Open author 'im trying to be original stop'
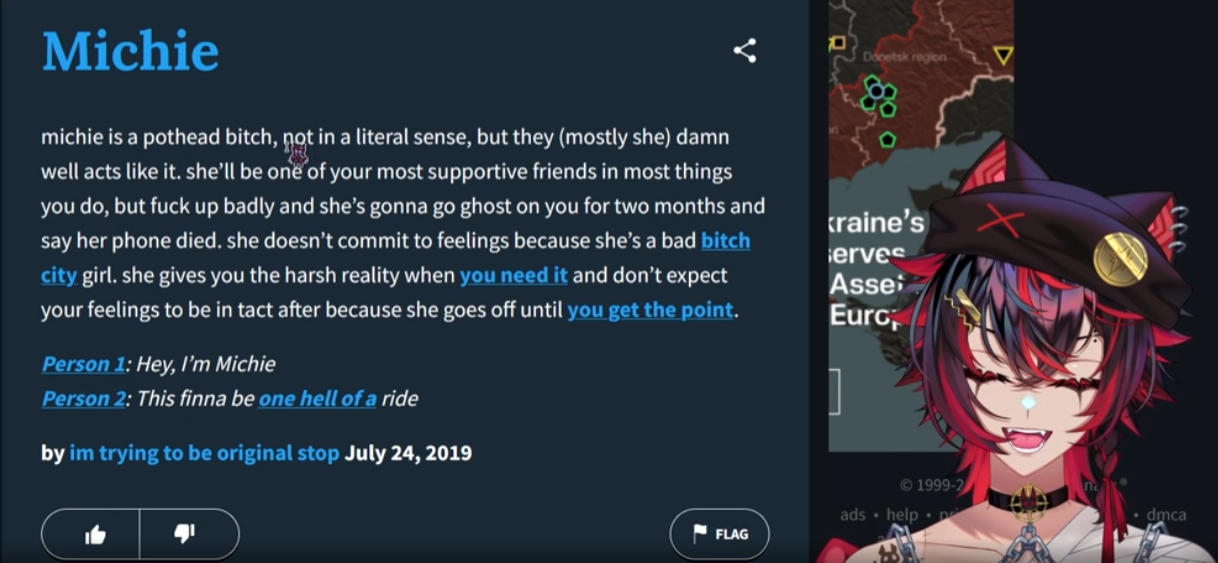This screenshot has width=1218, height=563. click(x=204, y=453)
